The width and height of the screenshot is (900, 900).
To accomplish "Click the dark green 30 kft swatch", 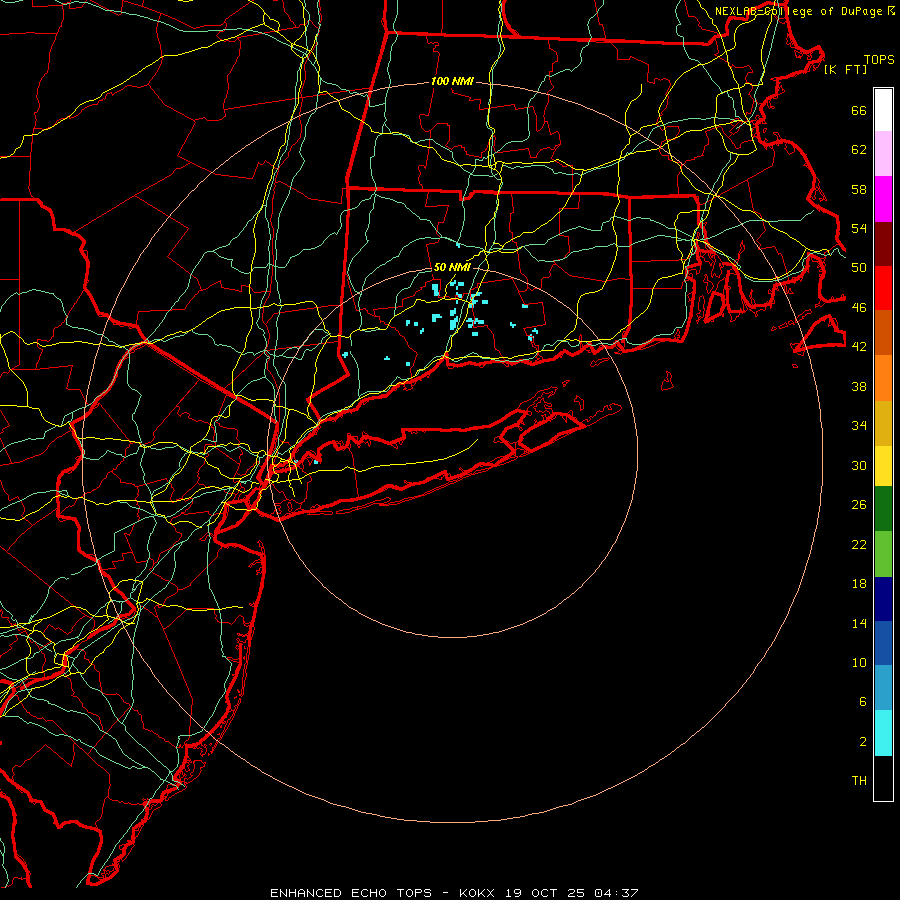I will [x=883, y=509].
